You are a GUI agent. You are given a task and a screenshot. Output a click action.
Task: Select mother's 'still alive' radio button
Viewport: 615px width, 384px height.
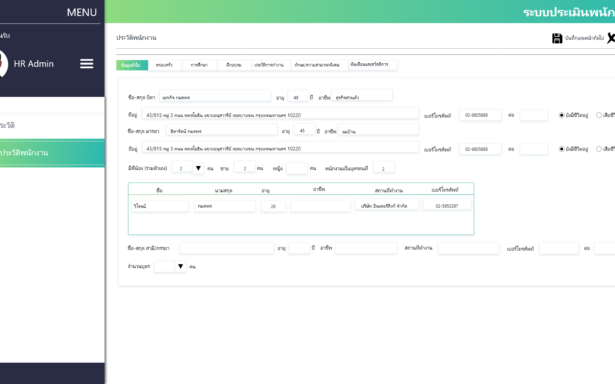tap(561, 149)
